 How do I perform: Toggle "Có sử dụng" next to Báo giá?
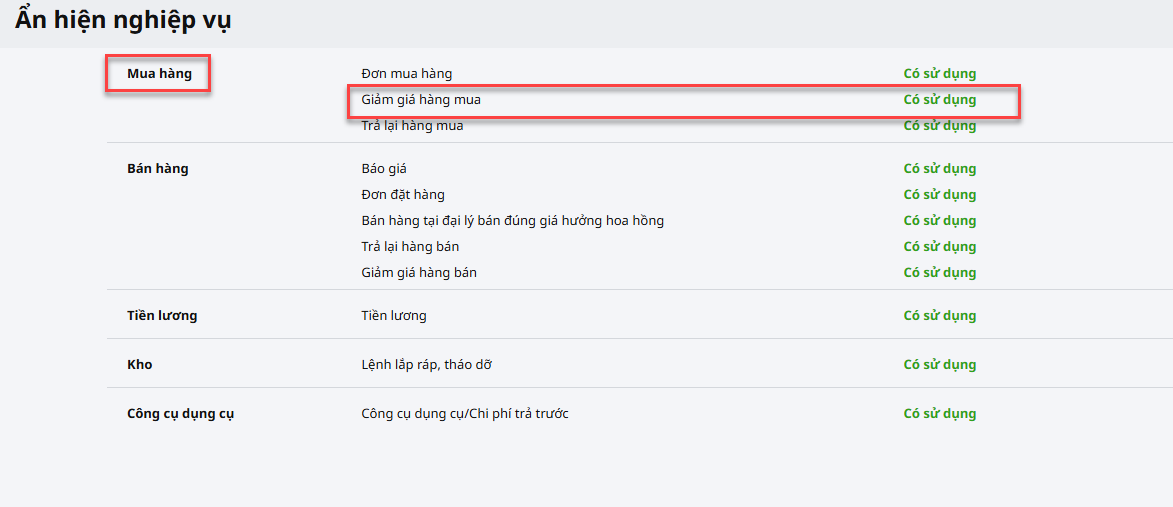point(939,169)
